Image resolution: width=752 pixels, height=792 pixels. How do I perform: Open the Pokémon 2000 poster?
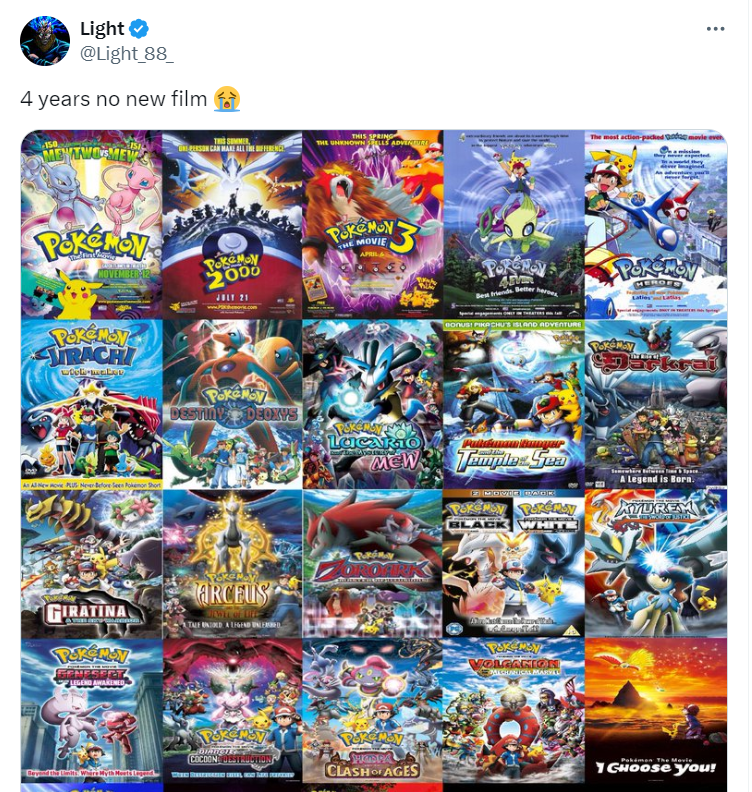[232, 224]
